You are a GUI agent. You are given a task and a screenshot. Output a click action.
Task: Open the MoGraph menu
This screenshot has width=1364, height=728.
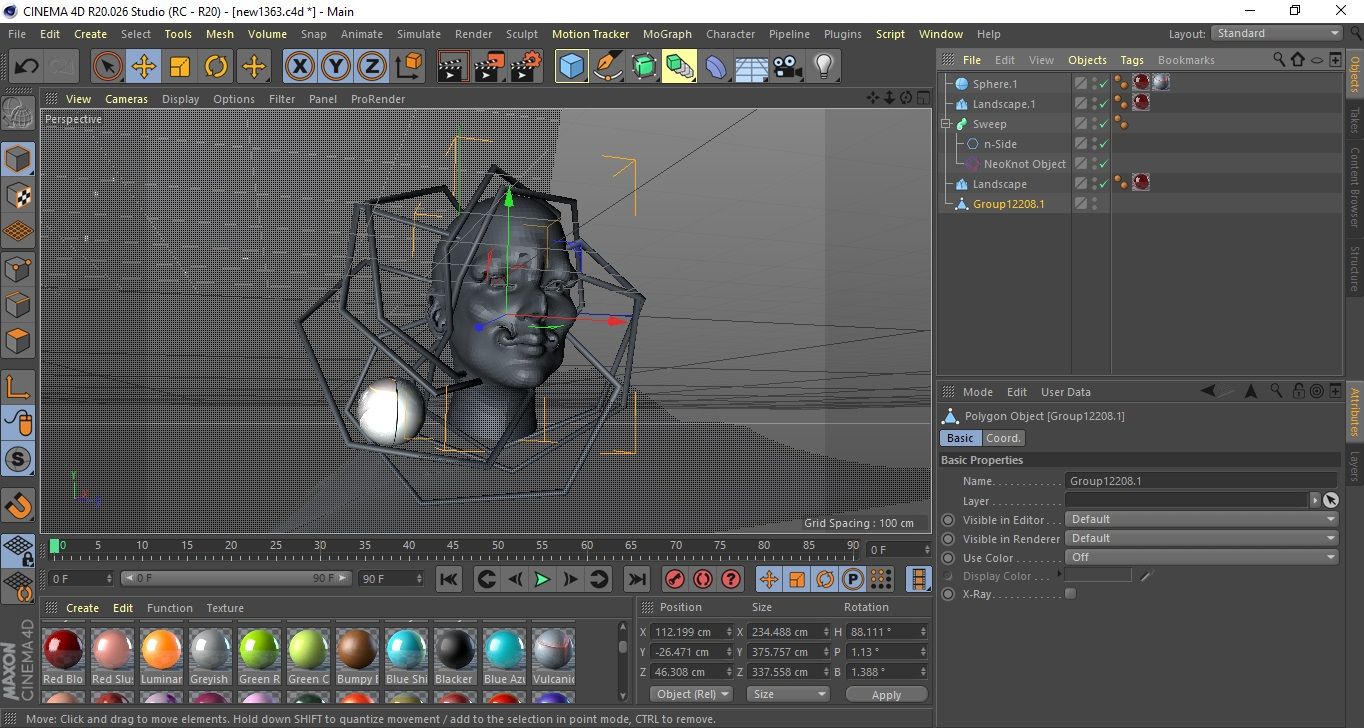tap(667, 34)
